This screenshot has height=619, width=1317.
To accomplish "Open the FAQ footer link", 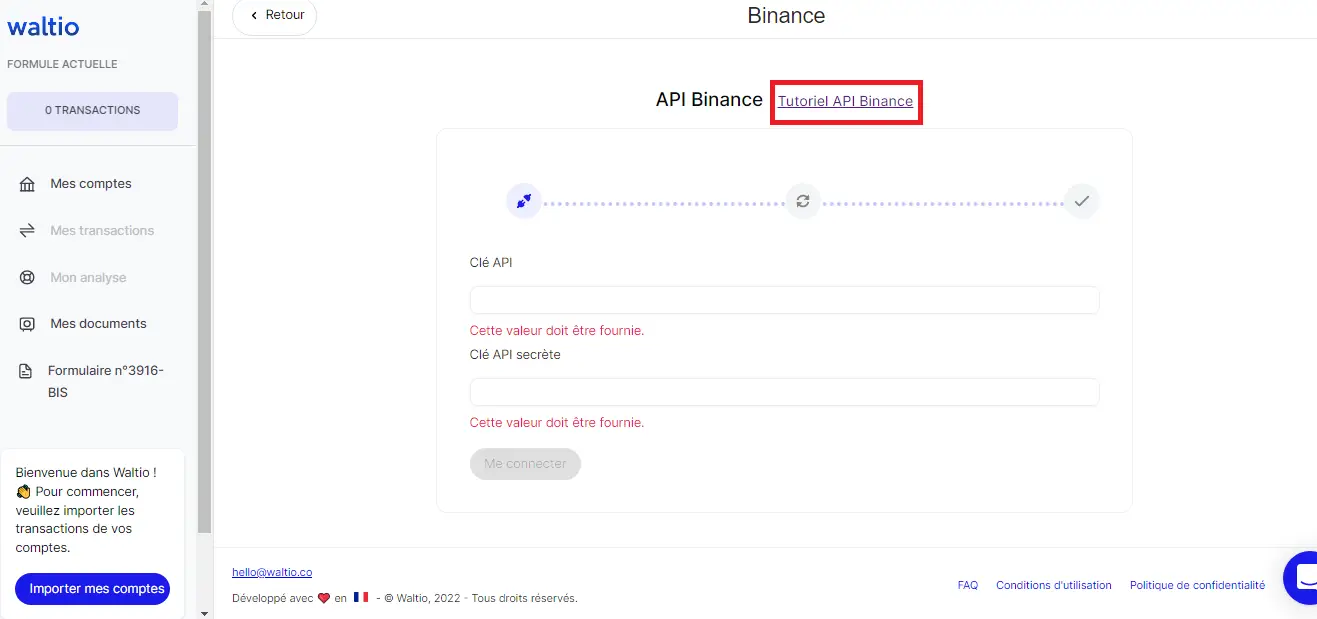I will [967, 585].
